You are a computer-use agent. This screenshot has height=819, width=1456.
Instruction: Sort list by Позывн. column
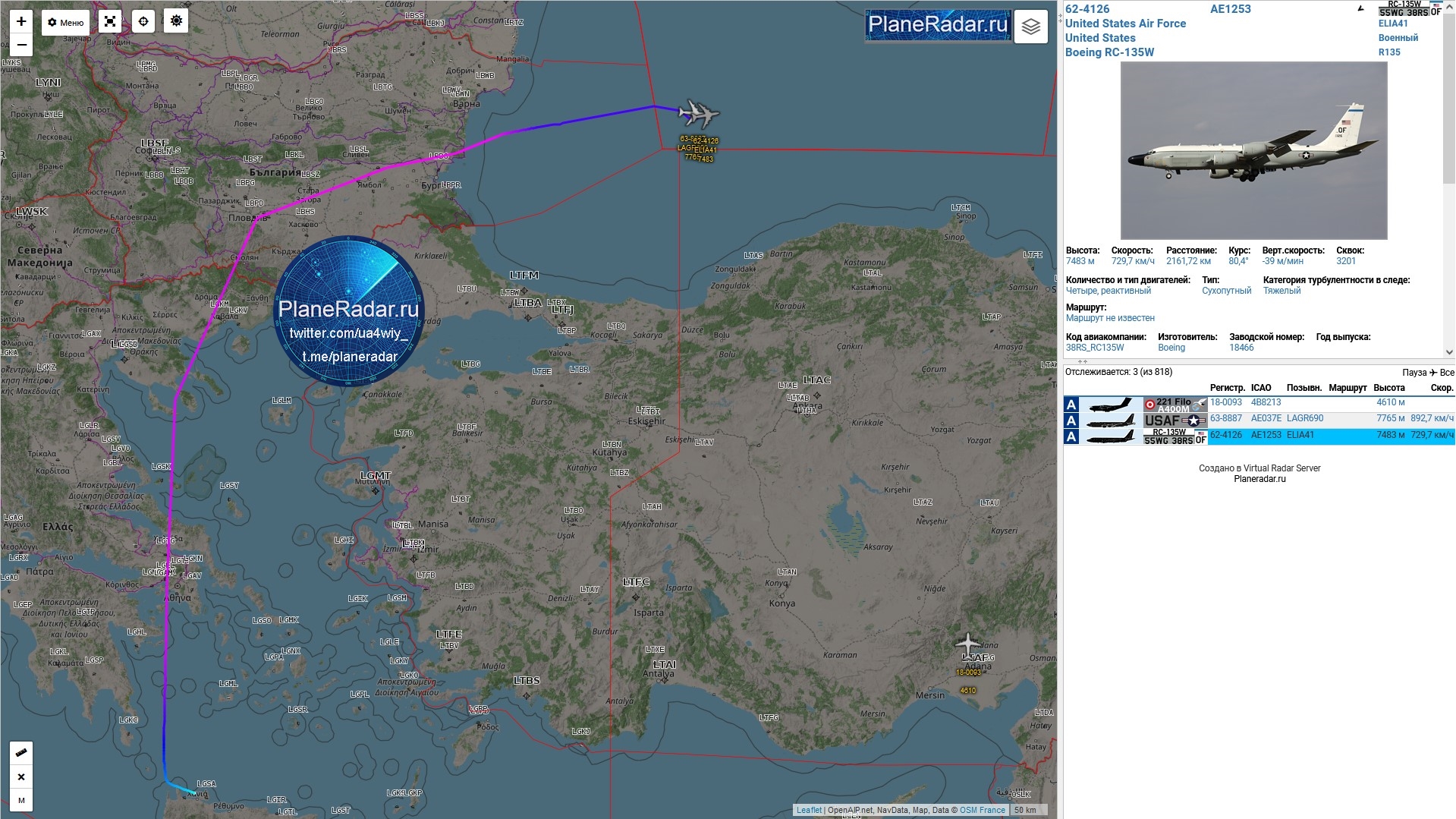coord(1304,388)
